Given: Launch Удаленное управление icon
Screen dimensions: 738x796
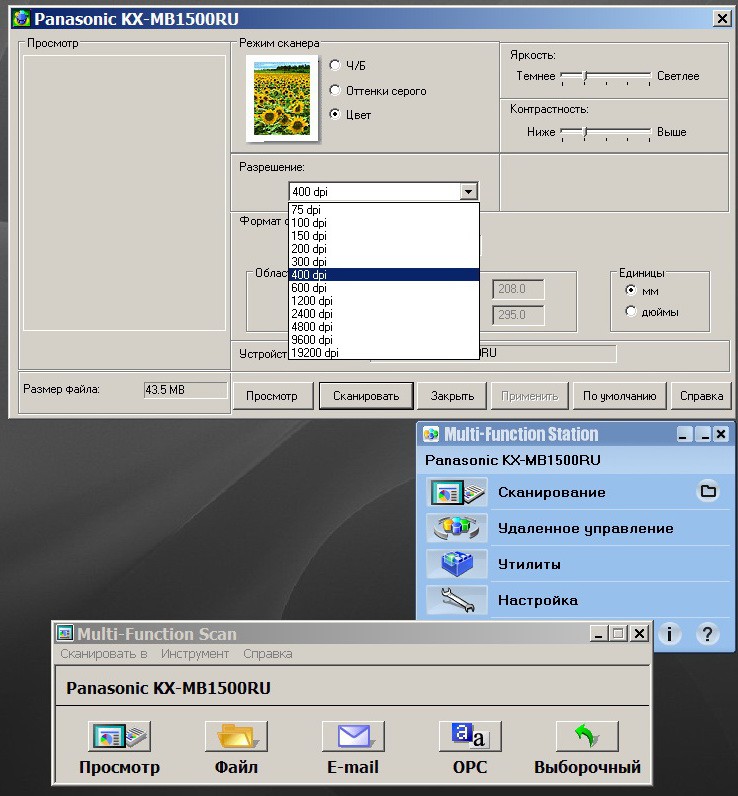Looking at the screenshot, I should click(457, 527).
